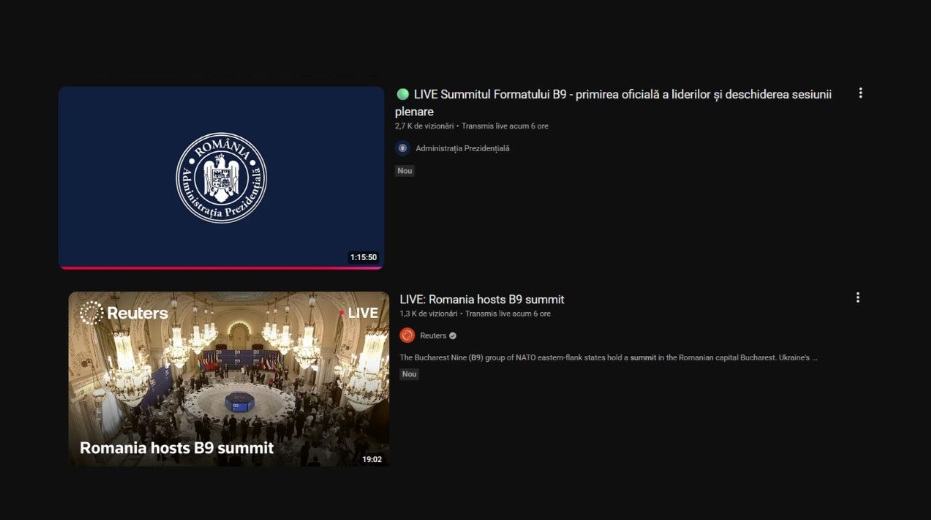Click The Bucharest Nine description text
Image resolution: width=931 pixels, height=520 pixels.
pyautogui.click(x=609, y=357)
